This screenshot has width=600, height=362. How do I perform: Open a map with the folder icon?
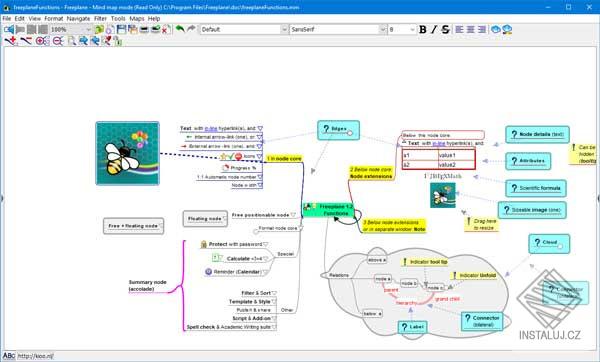99,29
